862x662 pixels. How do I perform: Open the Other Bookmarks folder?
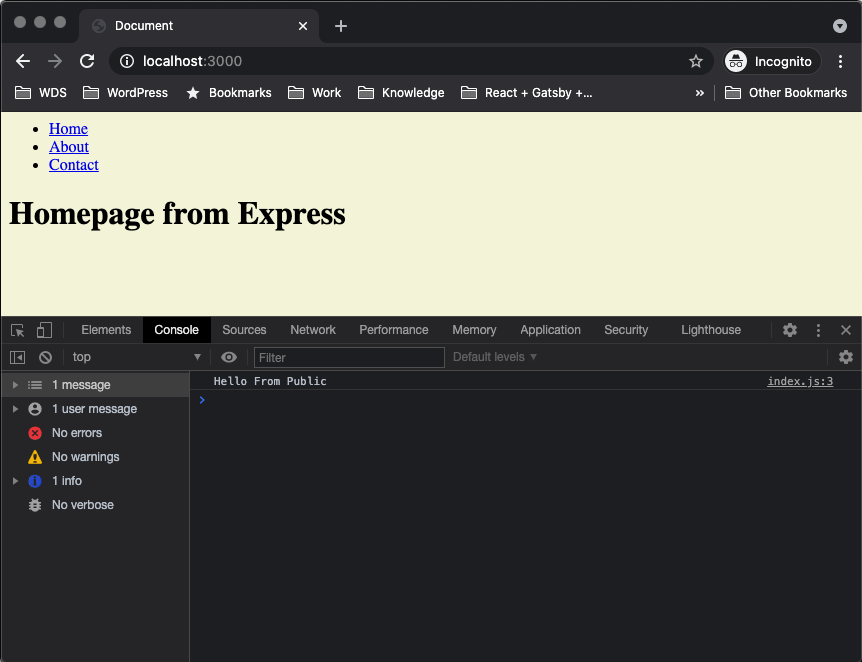click(786, 92)
